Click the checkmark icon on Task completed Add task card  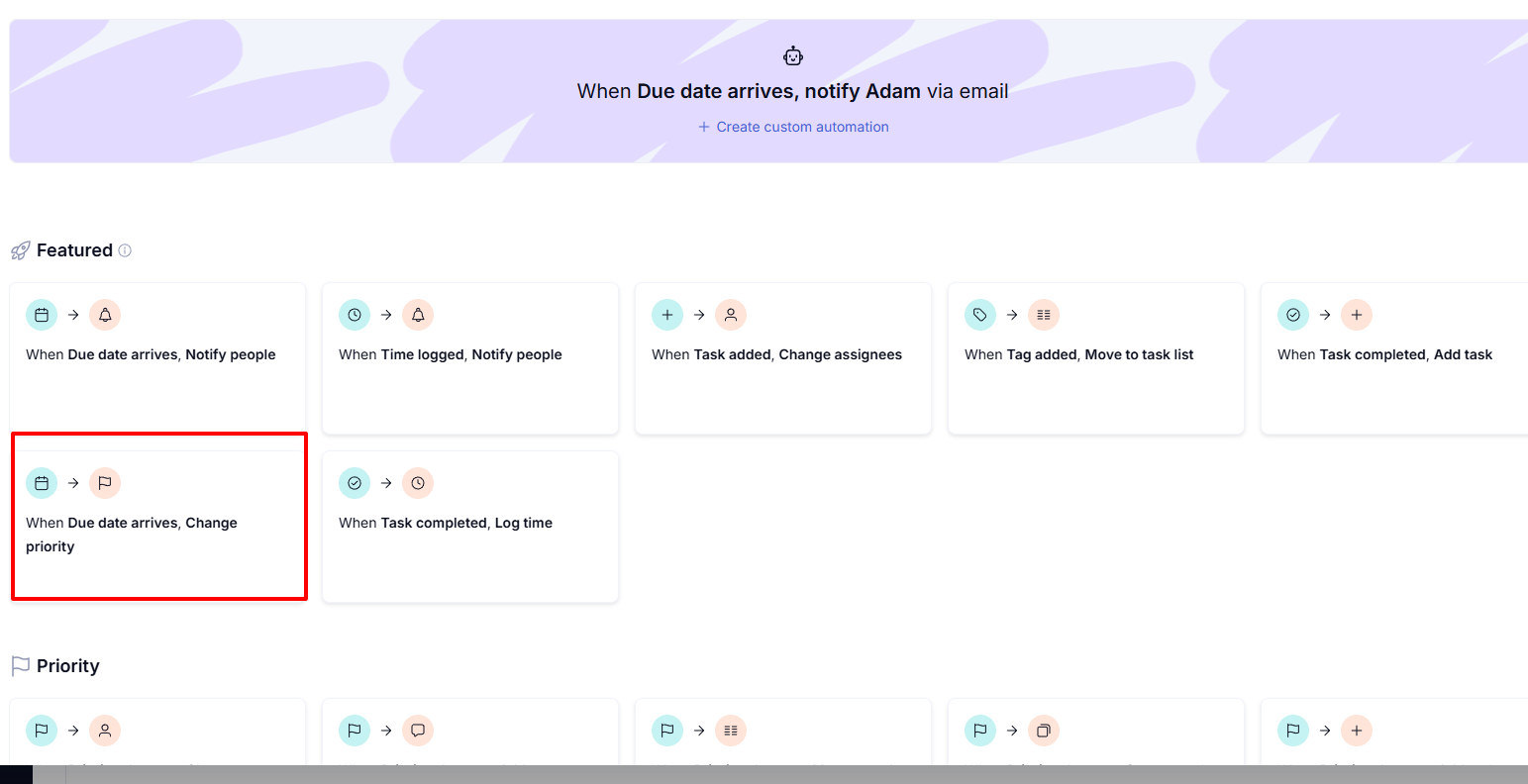tap(1292, 314)
